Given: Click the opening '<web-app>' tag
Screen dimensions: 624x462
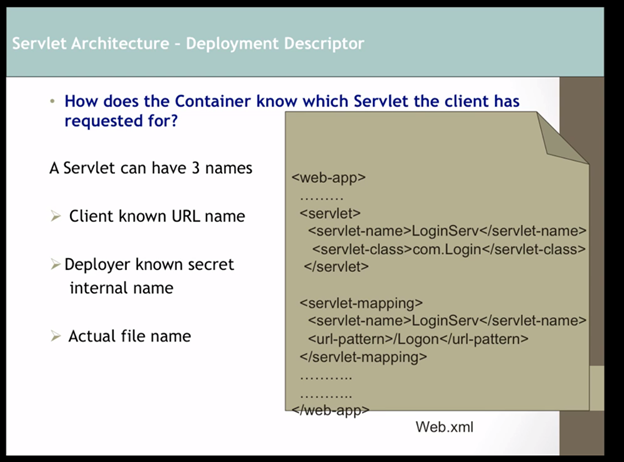Looking at the screenshot, I should (x=328, y=177).
